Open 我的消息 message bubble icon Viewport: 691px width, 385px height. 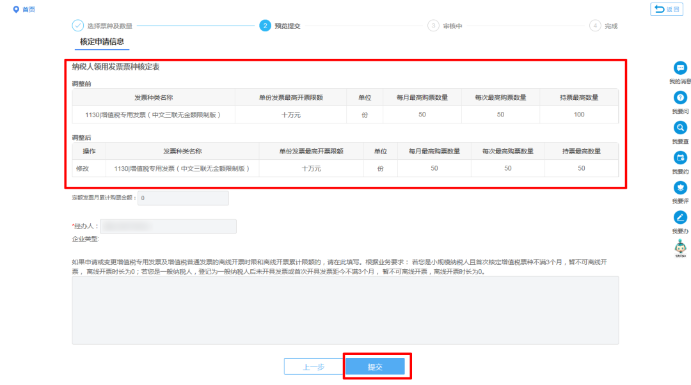pyautogui.click(x=680, y=68)
